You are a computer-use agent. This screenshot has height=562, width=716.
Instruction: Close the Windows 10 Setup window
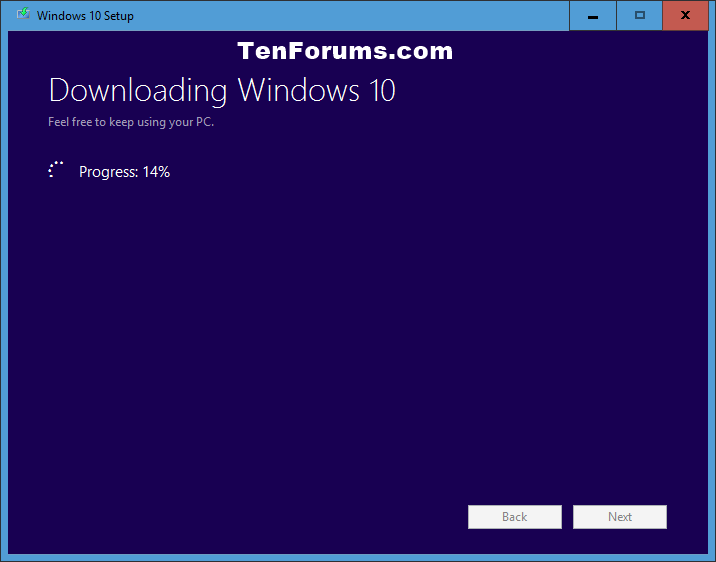[x=685, y=16]
